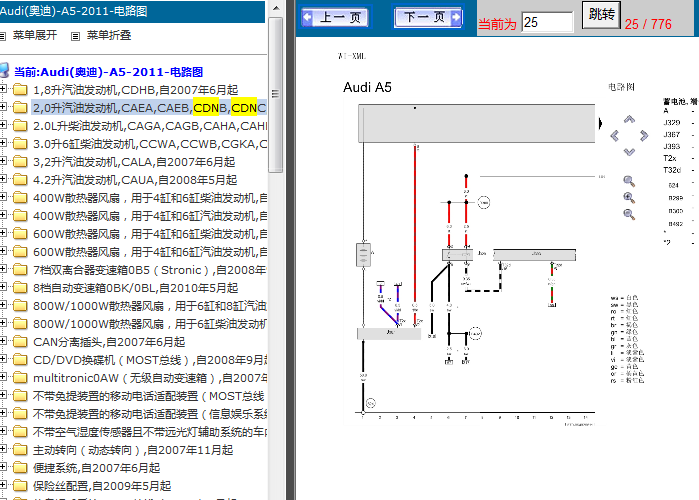Pan the circuit diagram right
The width and height of the screenshot is (699, 500).
644,135
